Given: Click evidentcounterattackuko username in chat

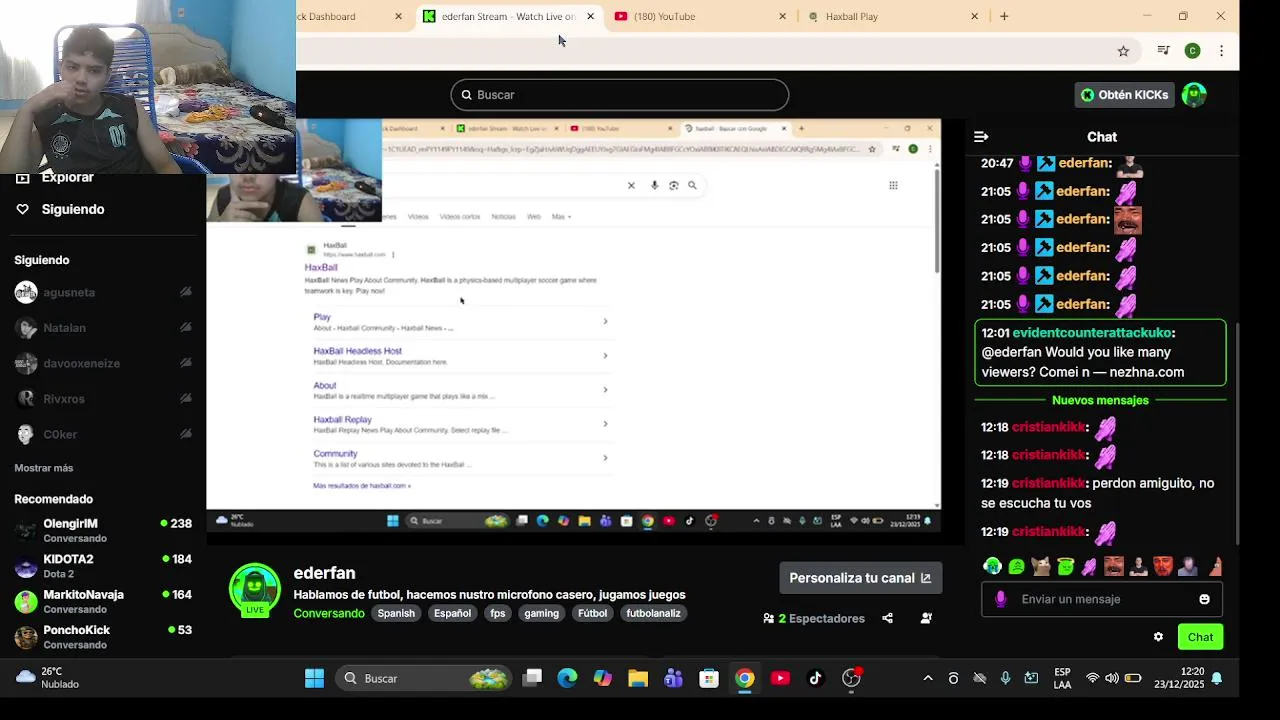Looking at the screenshot, I should coord(1092,333).
